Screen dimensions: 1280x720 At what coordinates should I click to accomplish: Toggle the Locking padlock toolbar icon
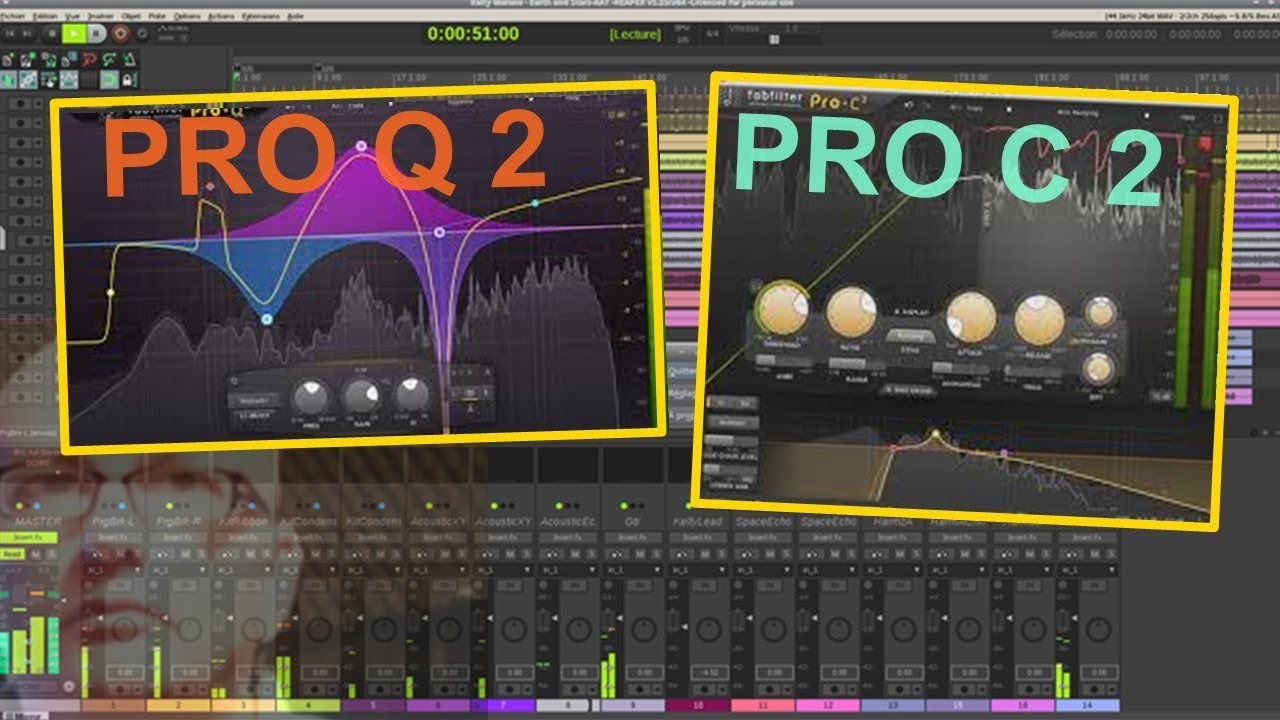[129, 80]
